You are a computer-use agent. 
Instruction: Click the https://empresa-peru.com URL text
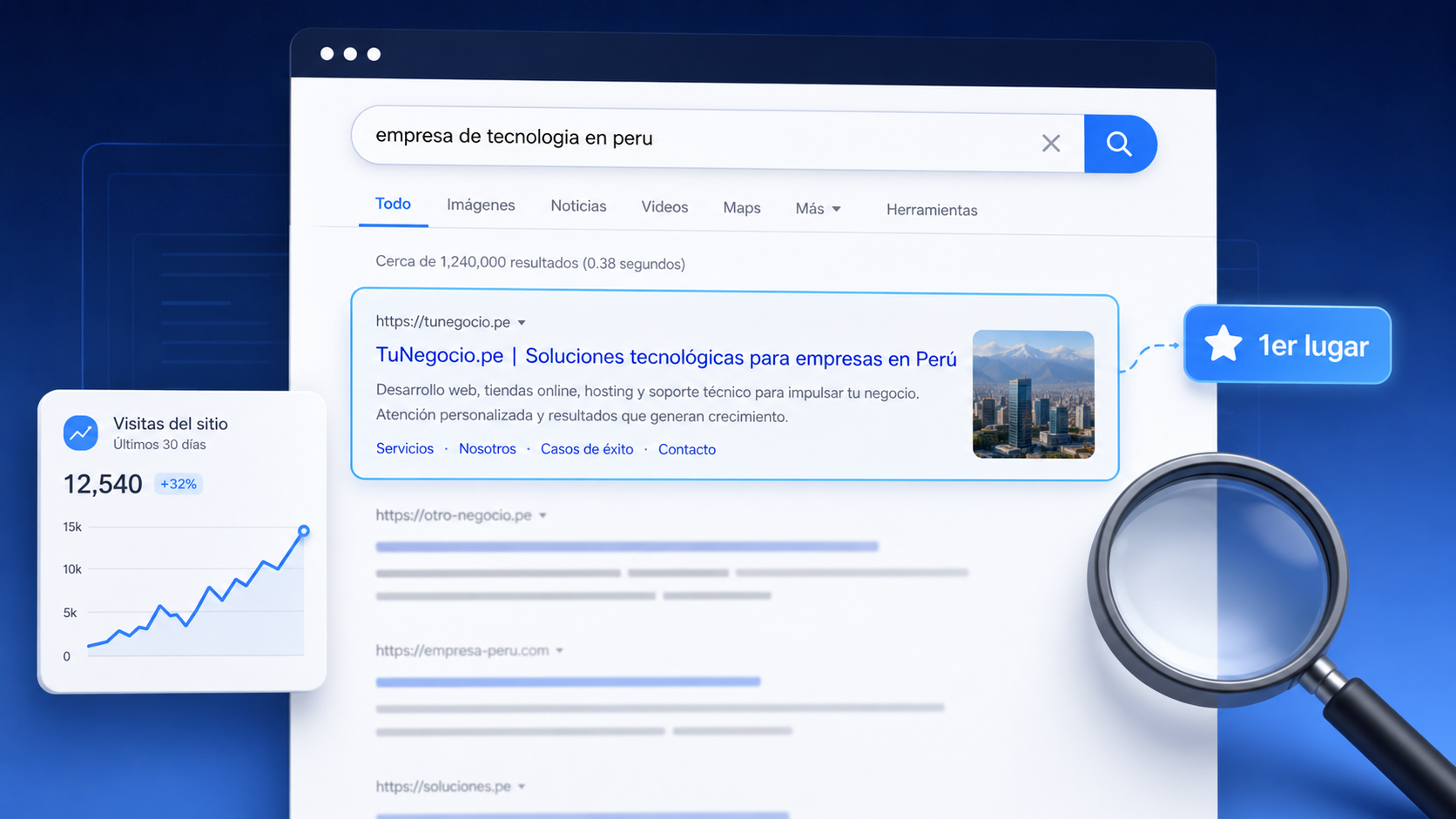click(x=462, y=650)
